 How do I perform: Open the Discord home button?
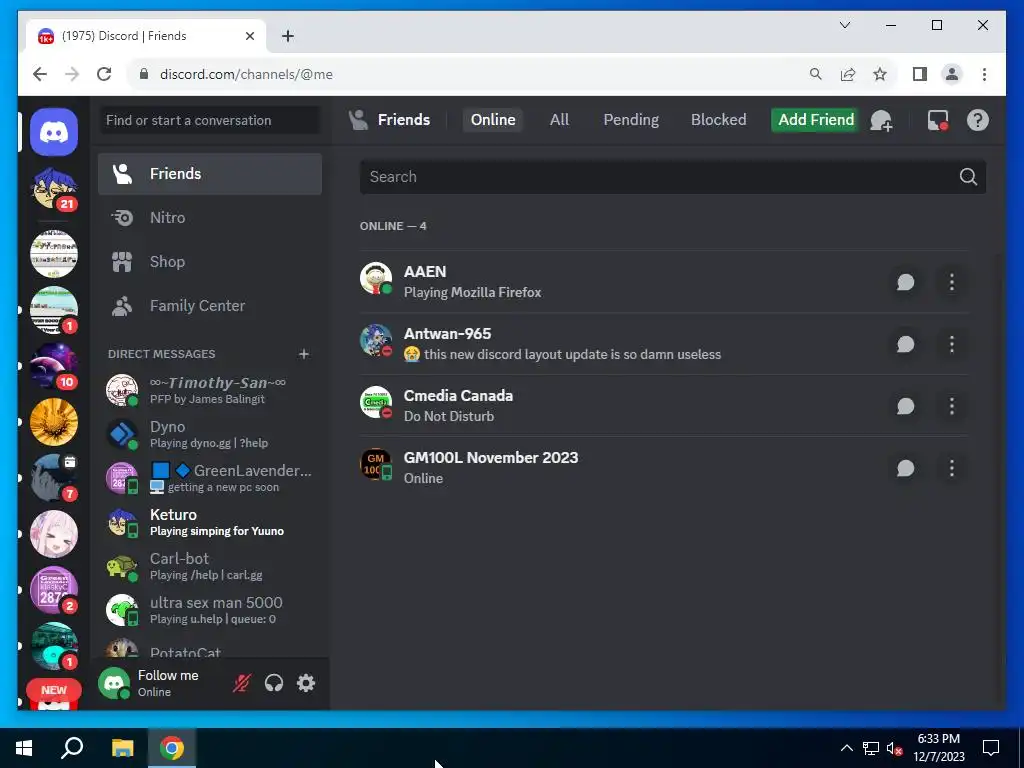coord(54,133)
